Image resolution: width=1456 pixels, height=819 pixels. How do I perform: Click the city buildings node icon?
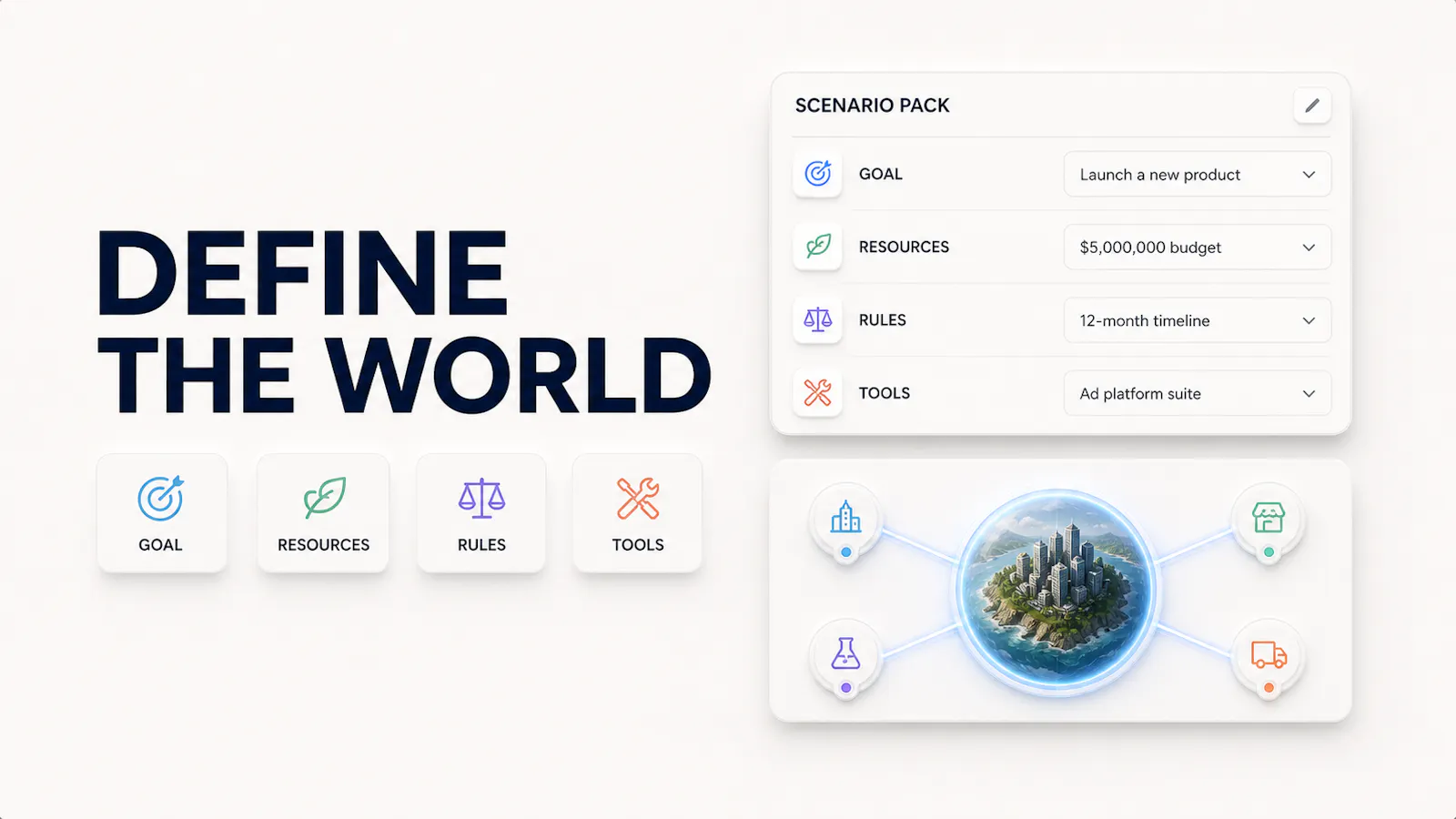pos(845,517)
